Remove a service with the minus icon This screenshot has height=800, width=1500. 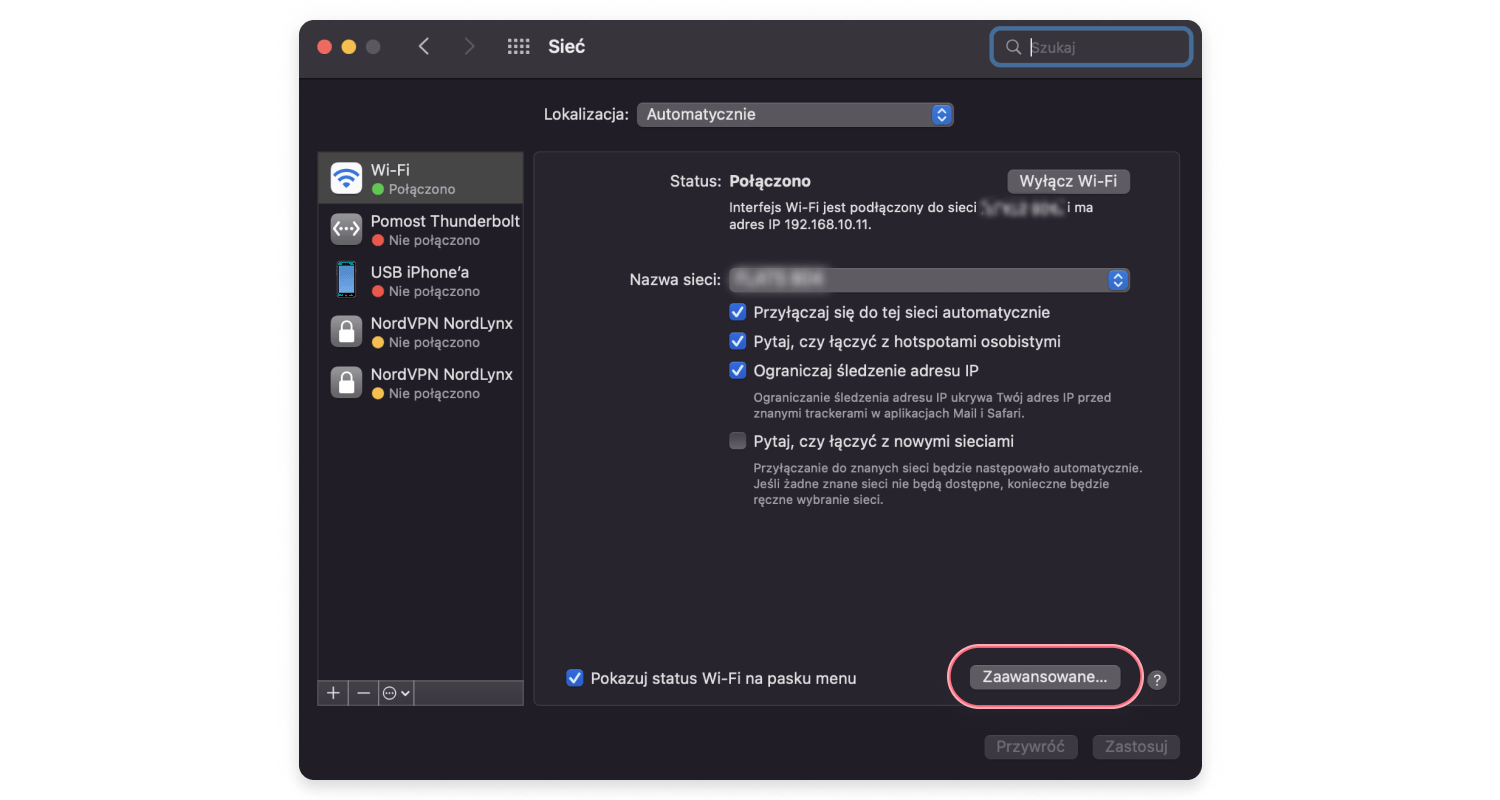[x=362, y=692]
